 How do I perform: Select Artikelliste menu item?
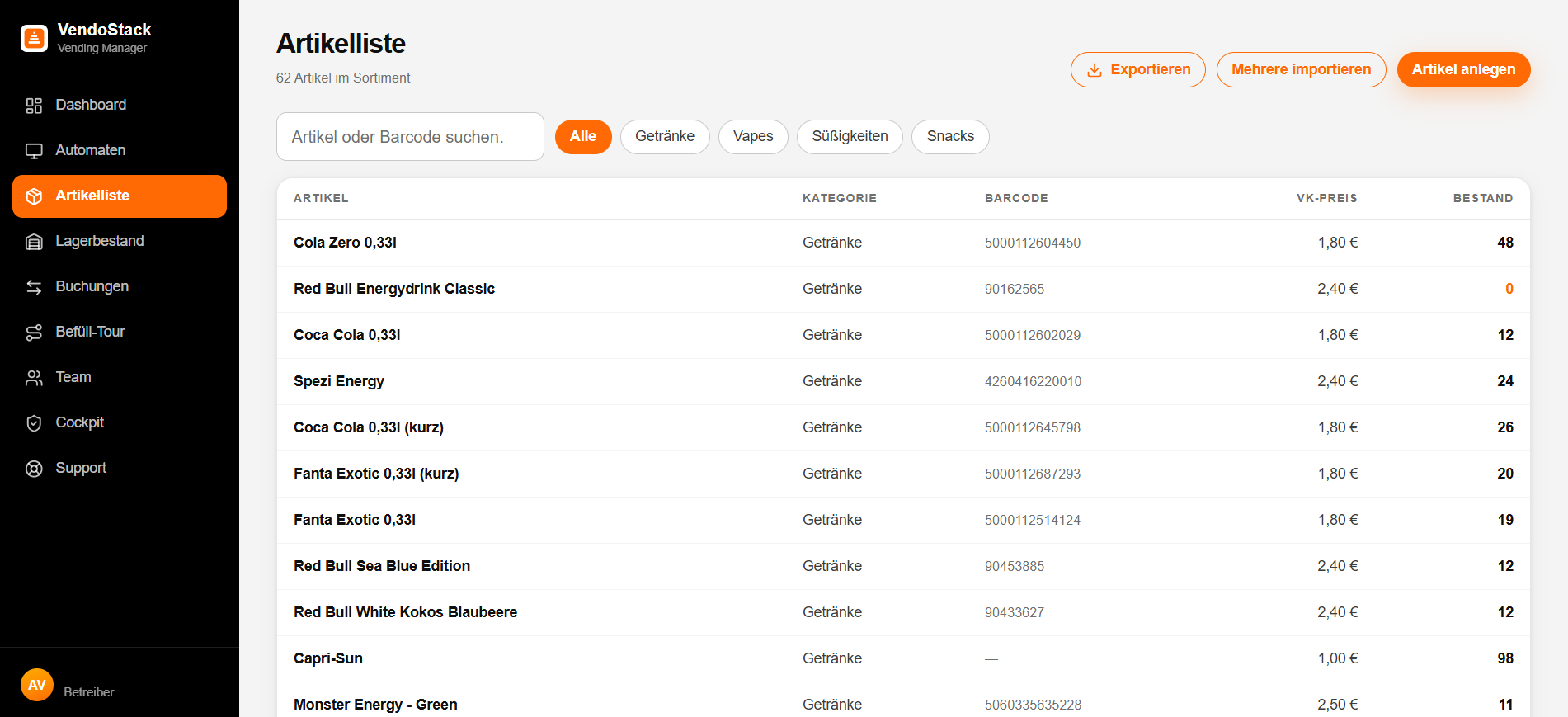click(120, 196)
